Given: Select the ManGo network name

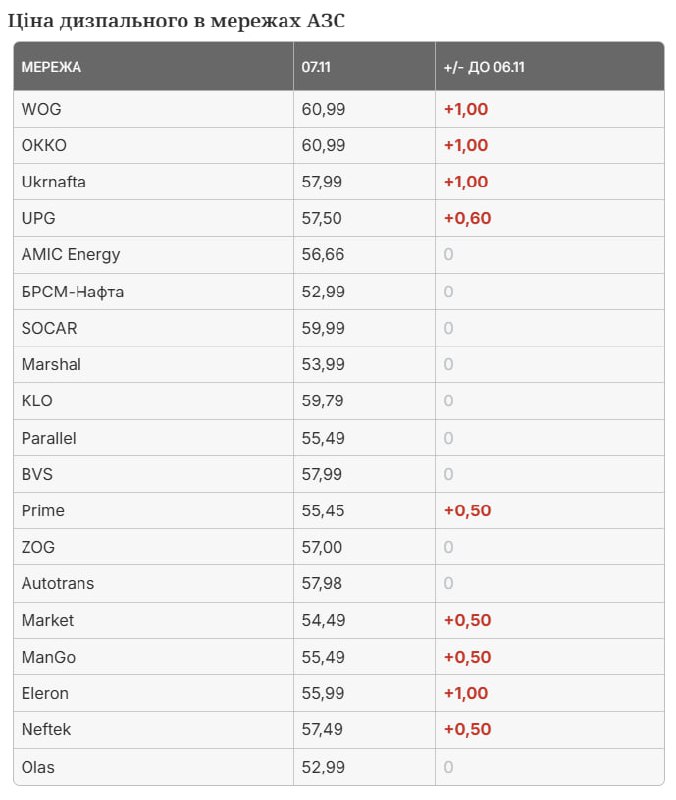Looking at the screenshot, I should [x=48, y=657].
